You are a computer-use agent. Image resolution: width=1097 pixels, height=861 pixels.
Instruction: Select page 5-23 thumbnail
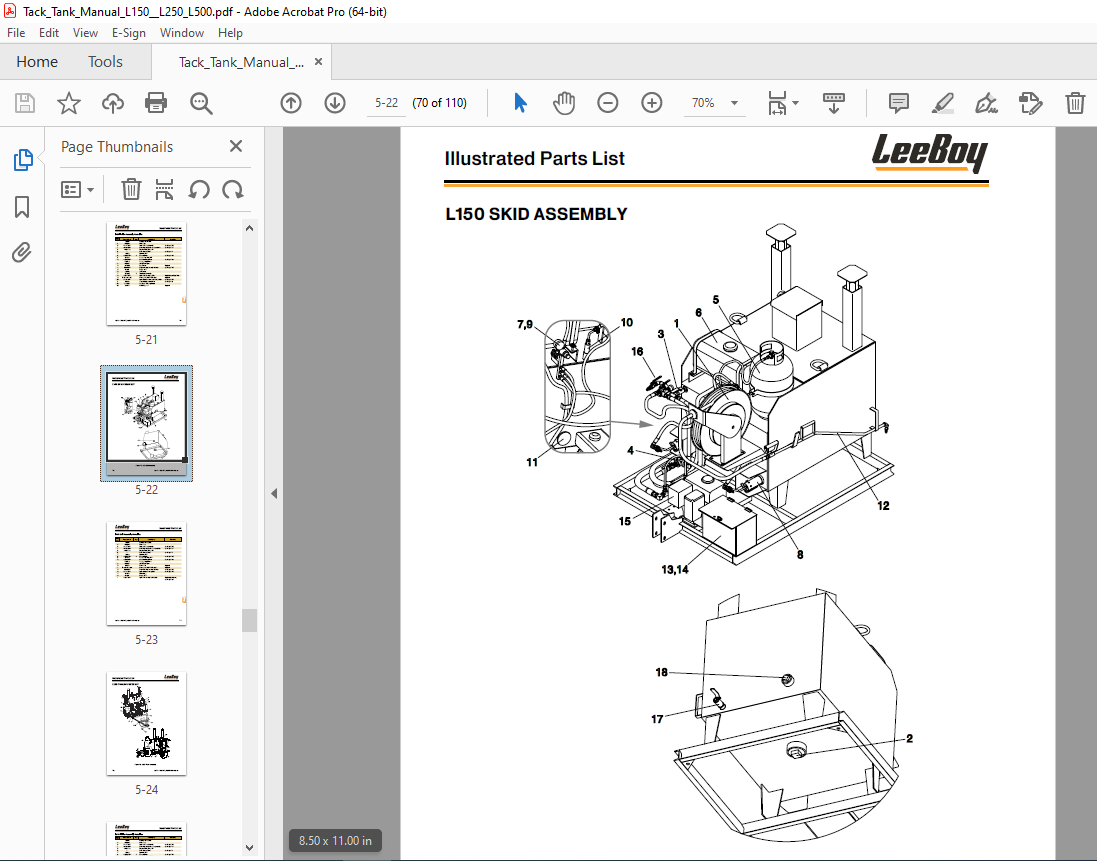[146, 574]
